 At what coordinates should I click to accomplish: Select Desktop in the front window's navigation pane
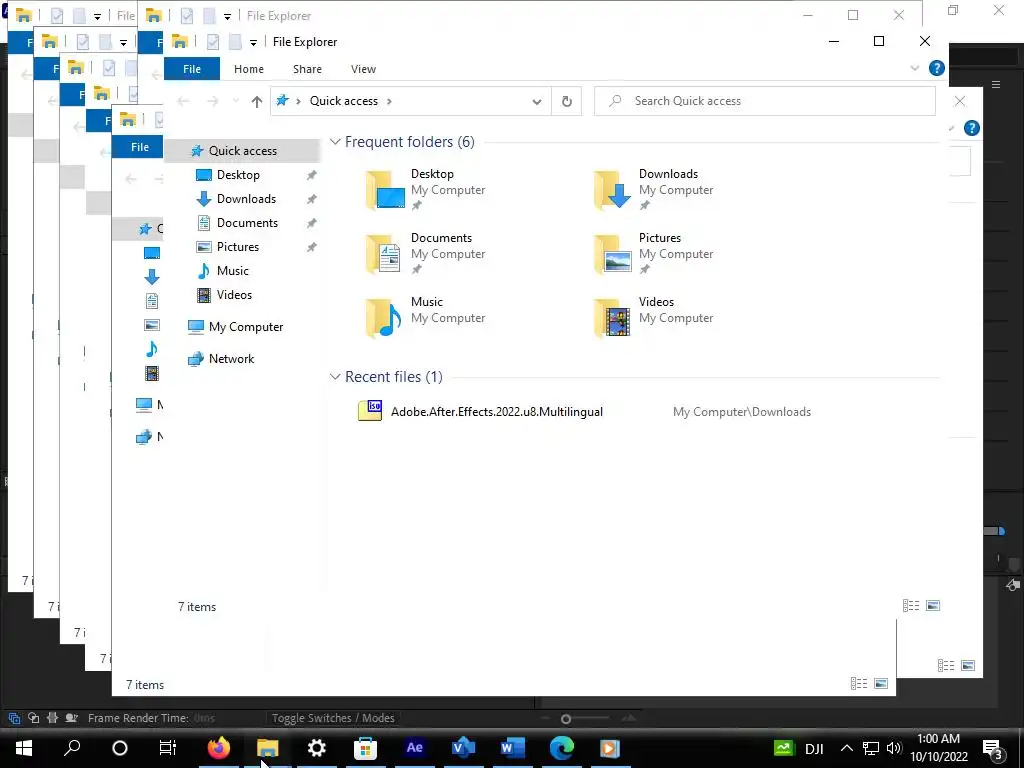click(238, 175)
